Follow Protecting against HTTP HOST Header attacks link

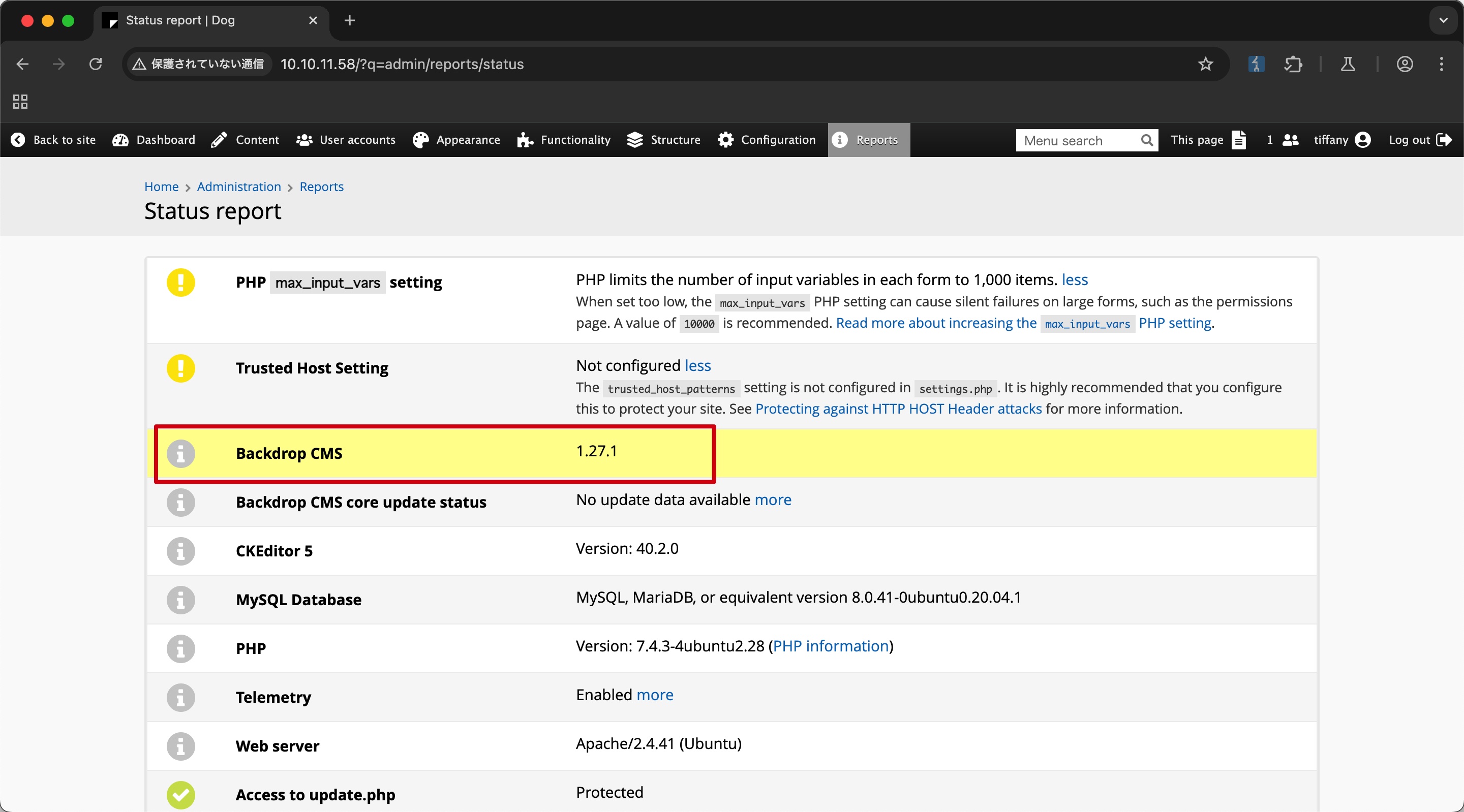(x=898, y=409)
